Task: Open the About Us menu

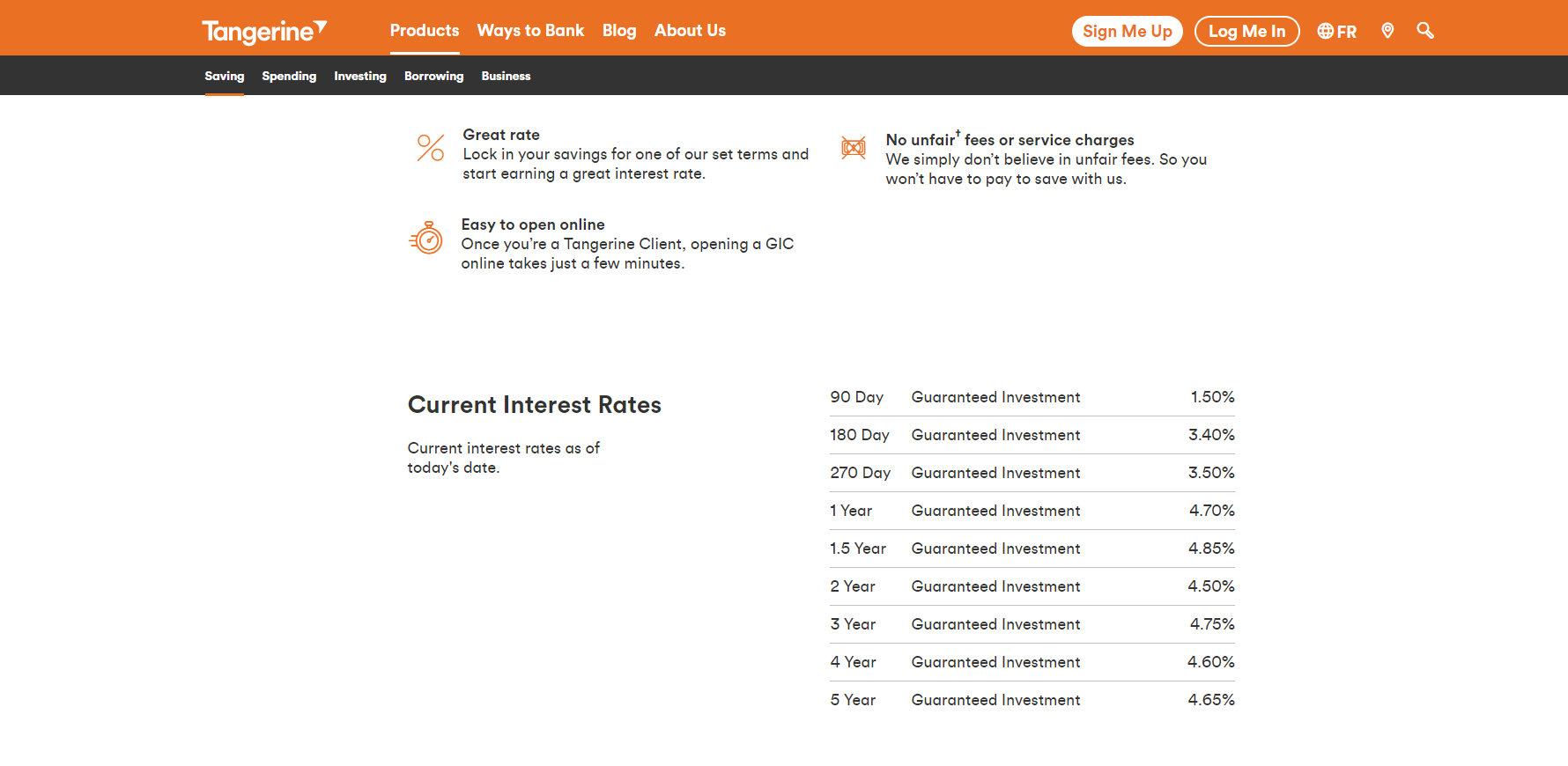Action: coord(690,30)
